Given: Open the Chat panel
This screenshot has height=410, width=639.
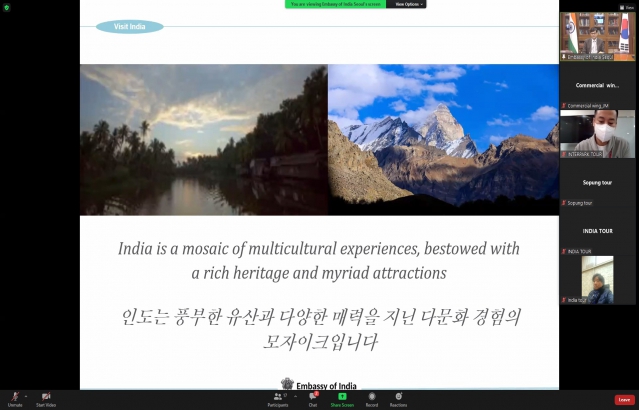Looking at the screenshot, I should pyautogui.click(x=313, y=397).
